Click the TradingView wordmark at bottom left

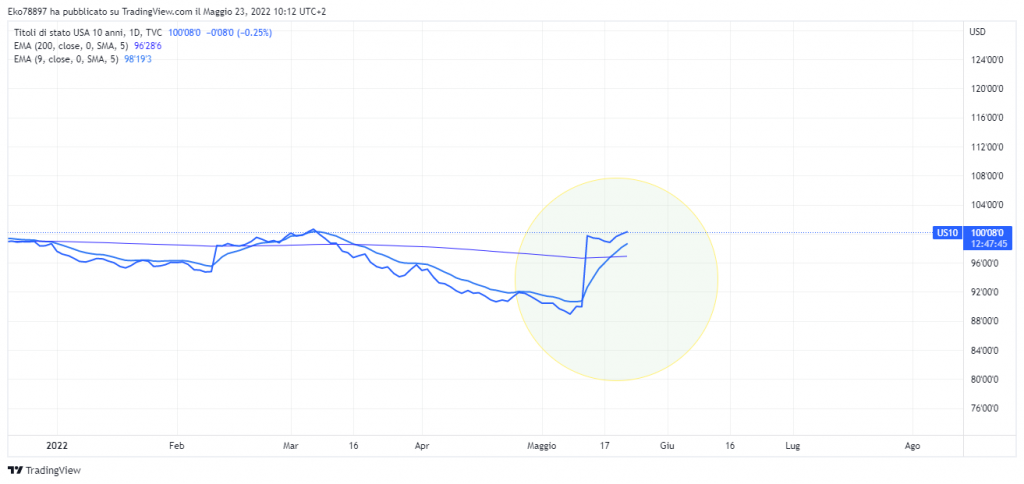point(53,470)
